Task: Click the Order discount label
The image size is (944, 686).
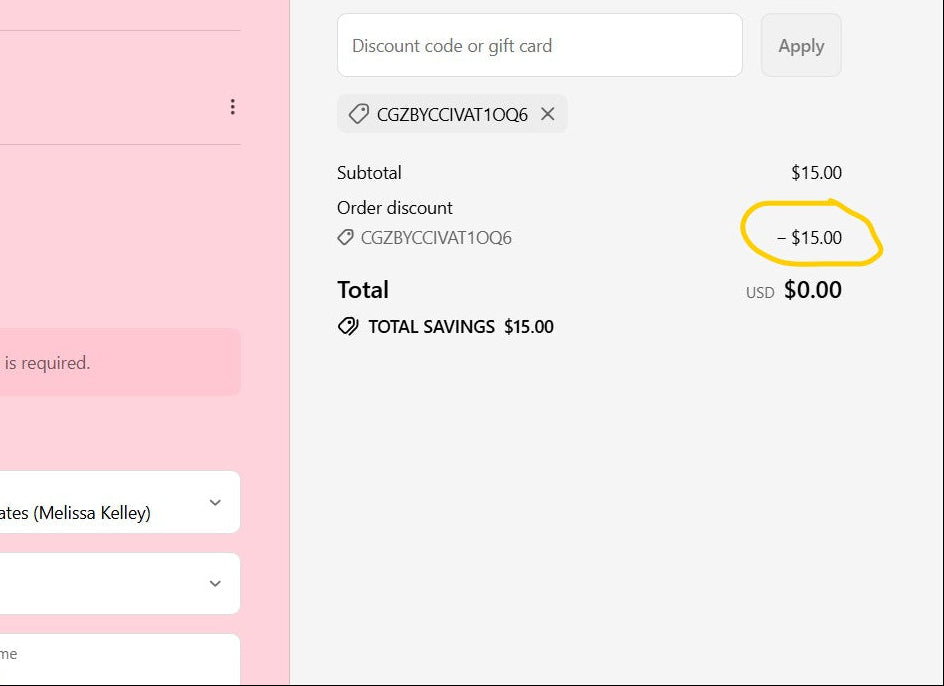Action: [395, 208]
